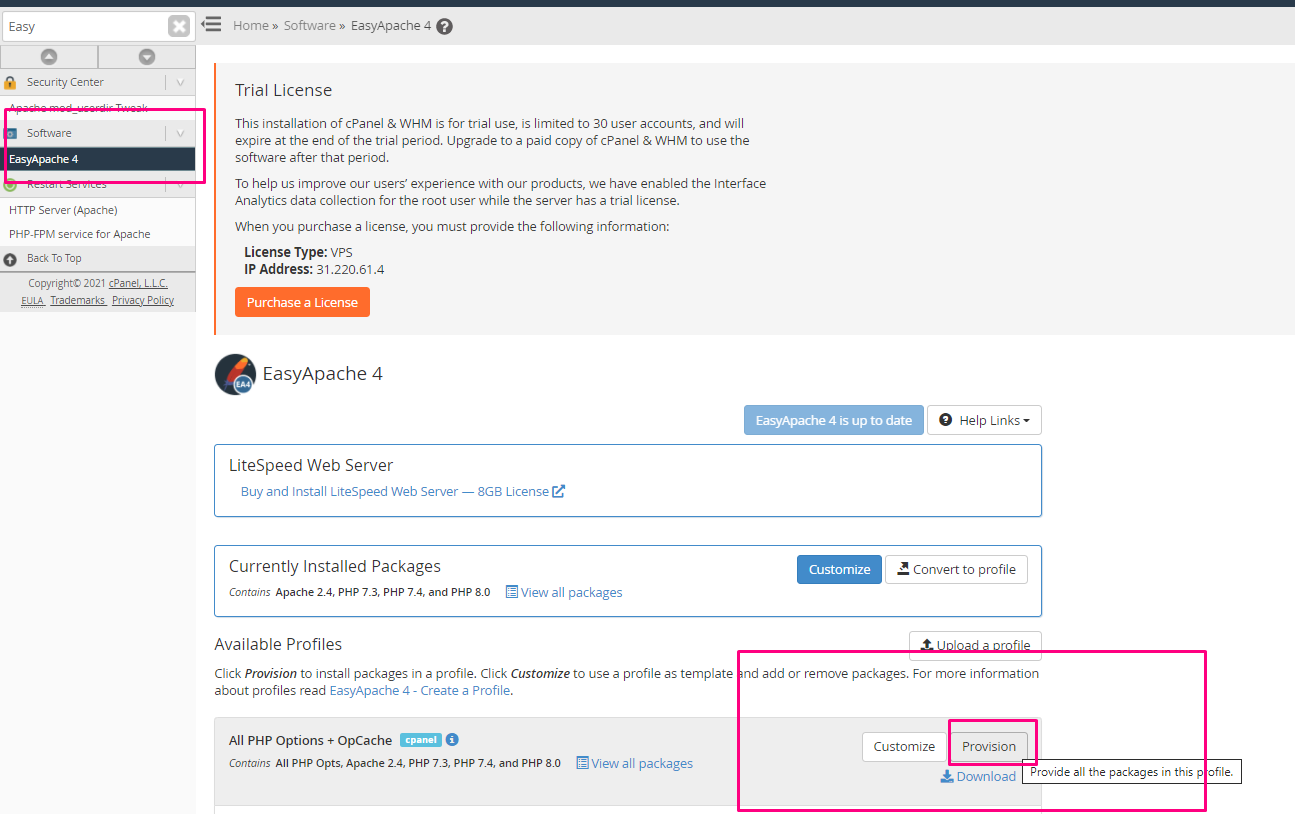Open PHP-FPM service for Apache

pyautogui.click(x=80, y=234)
